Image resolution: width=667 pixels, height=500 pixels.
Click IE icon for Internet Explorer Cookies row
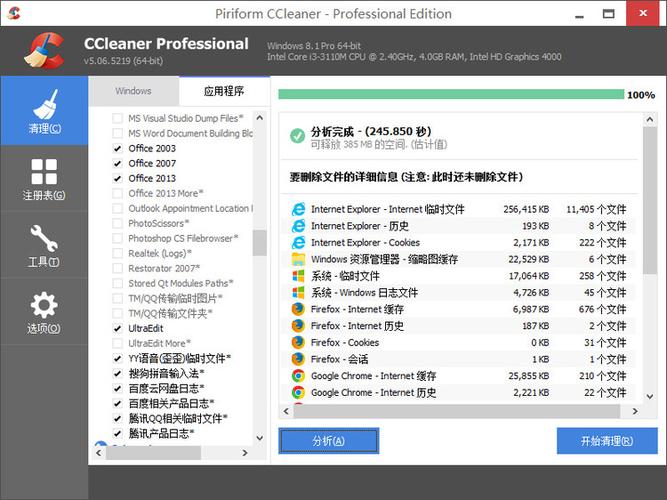298,243
